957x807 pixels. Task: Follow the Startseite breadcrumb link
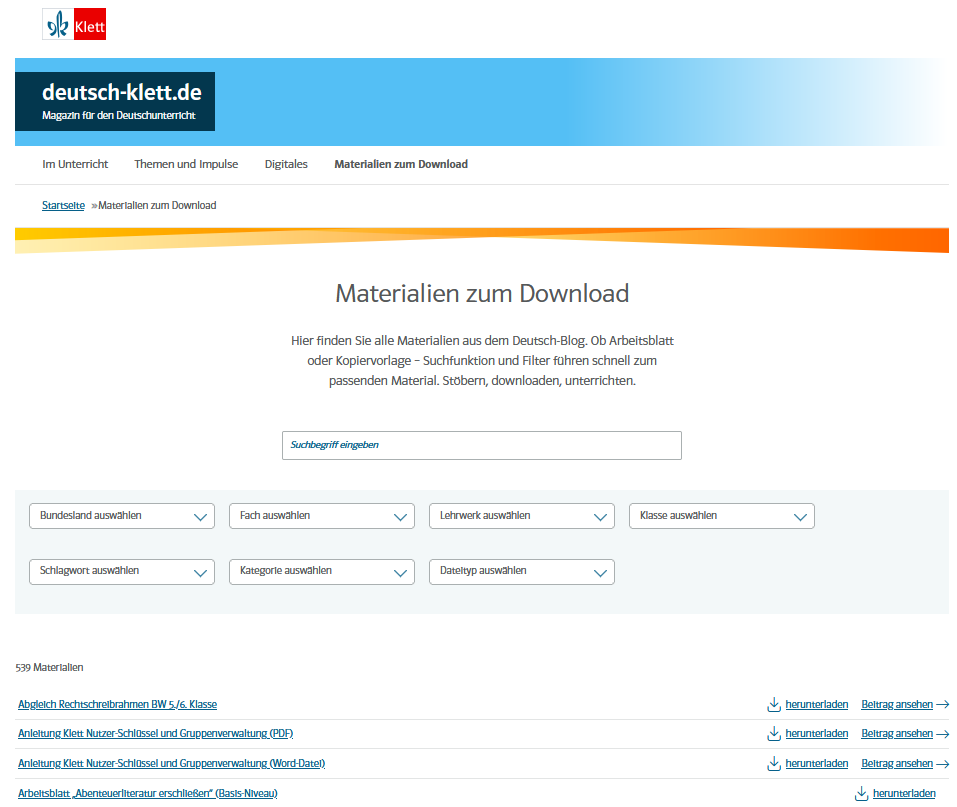click(x=63, y=205)
